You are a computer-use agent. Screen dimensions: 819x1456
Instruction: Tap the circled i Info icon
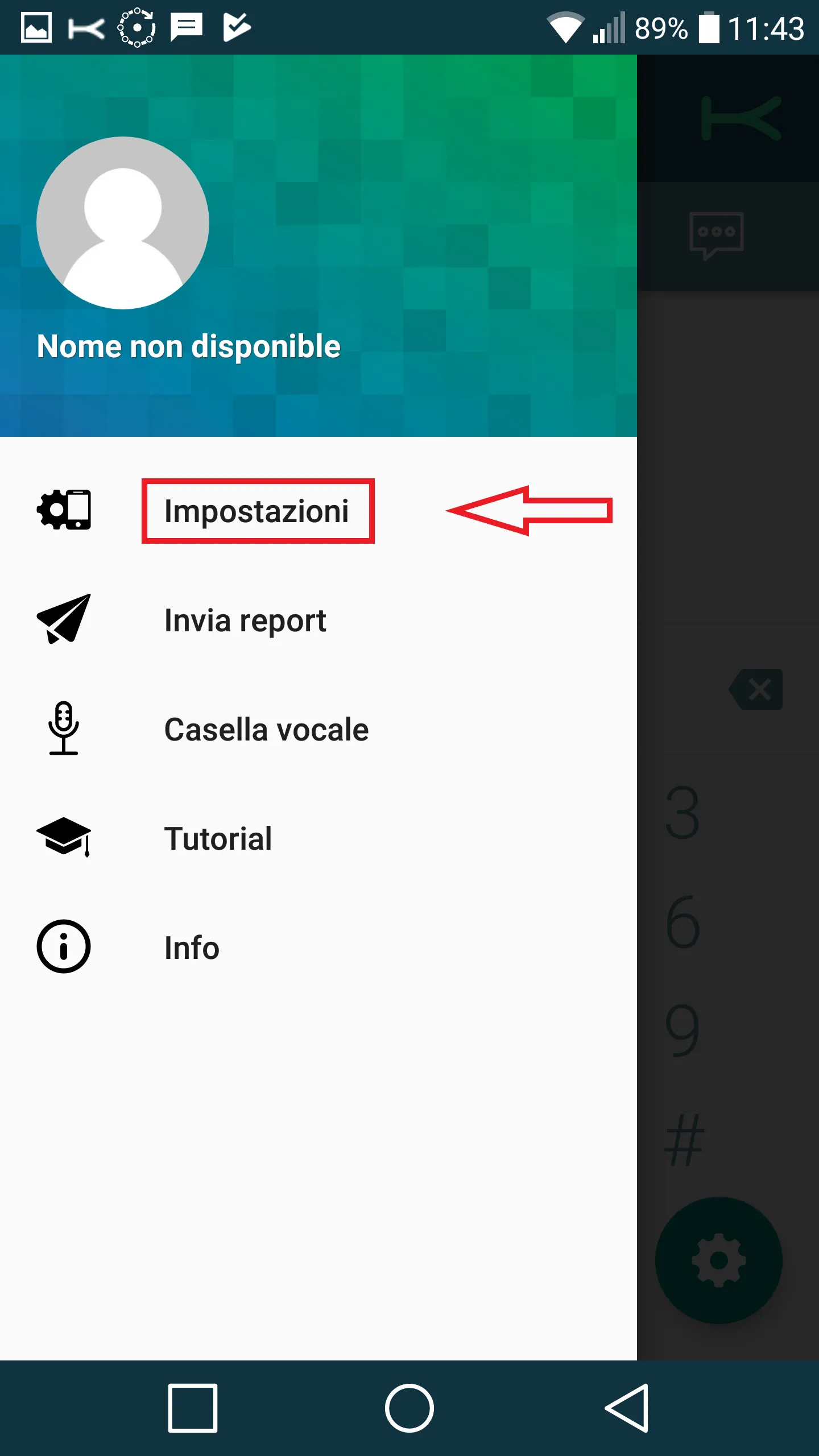[x=64, y=946]
